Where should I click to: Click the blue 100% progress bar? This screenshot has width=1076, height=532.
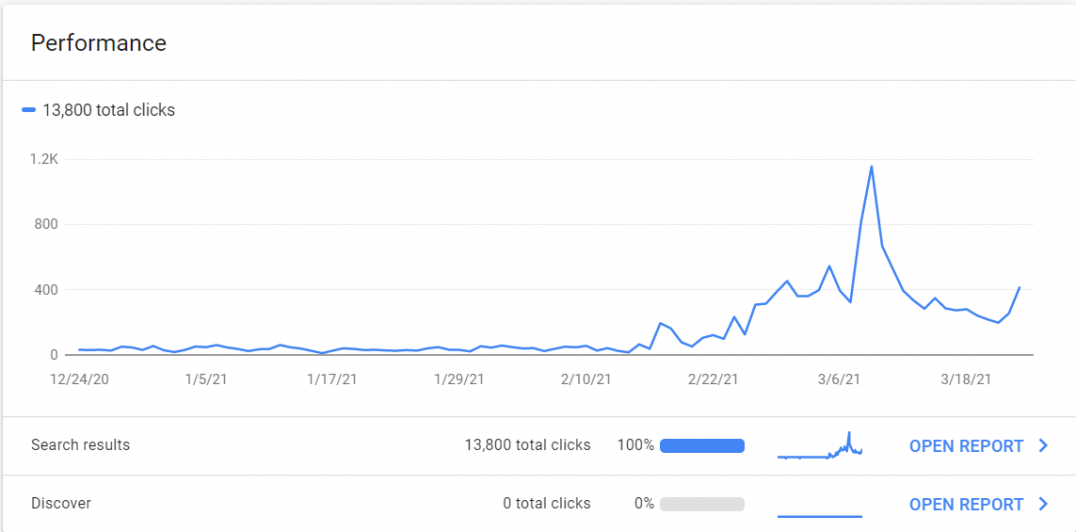coord(702,446)
